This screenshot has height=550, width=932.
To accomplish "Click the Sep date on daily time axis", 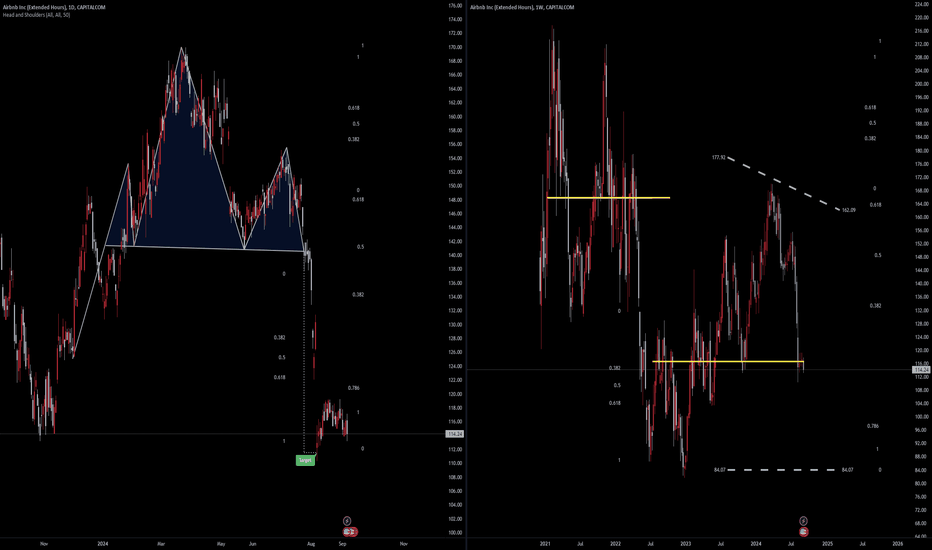I will coord(342,543).
